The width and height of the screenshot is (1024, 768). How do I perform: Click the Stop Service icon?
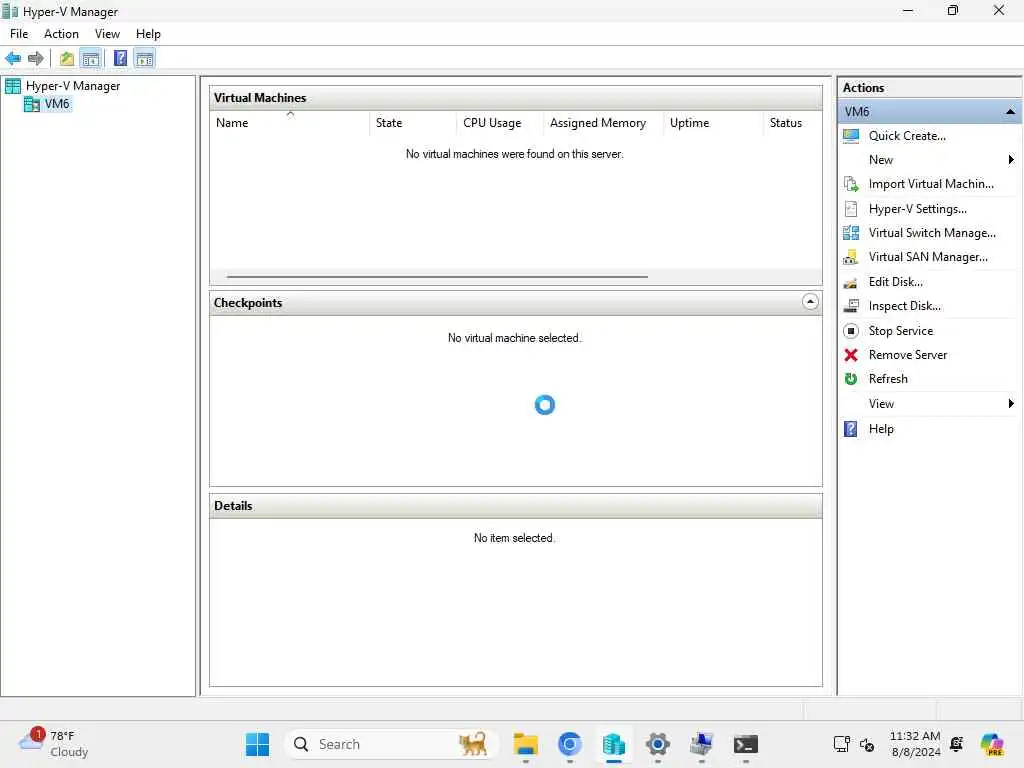pos(851,331)
